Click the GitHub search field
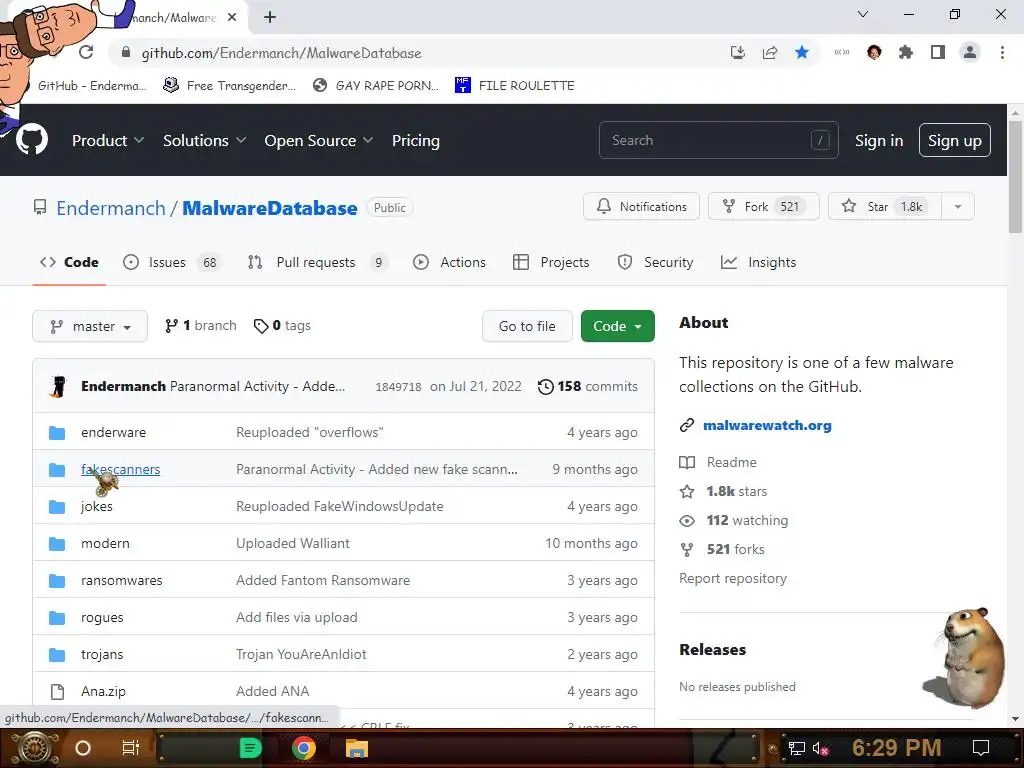 tap(718, 140)
